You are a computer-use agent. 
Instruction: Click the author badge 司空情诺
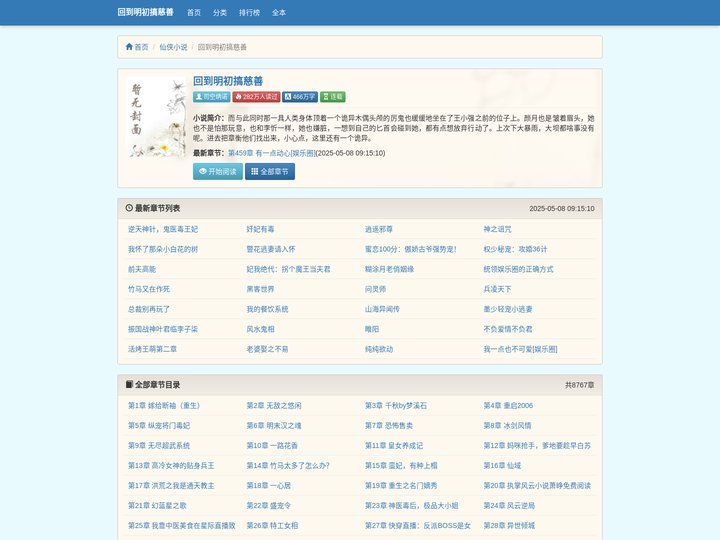pyautogui.click(x=211, y=97)
